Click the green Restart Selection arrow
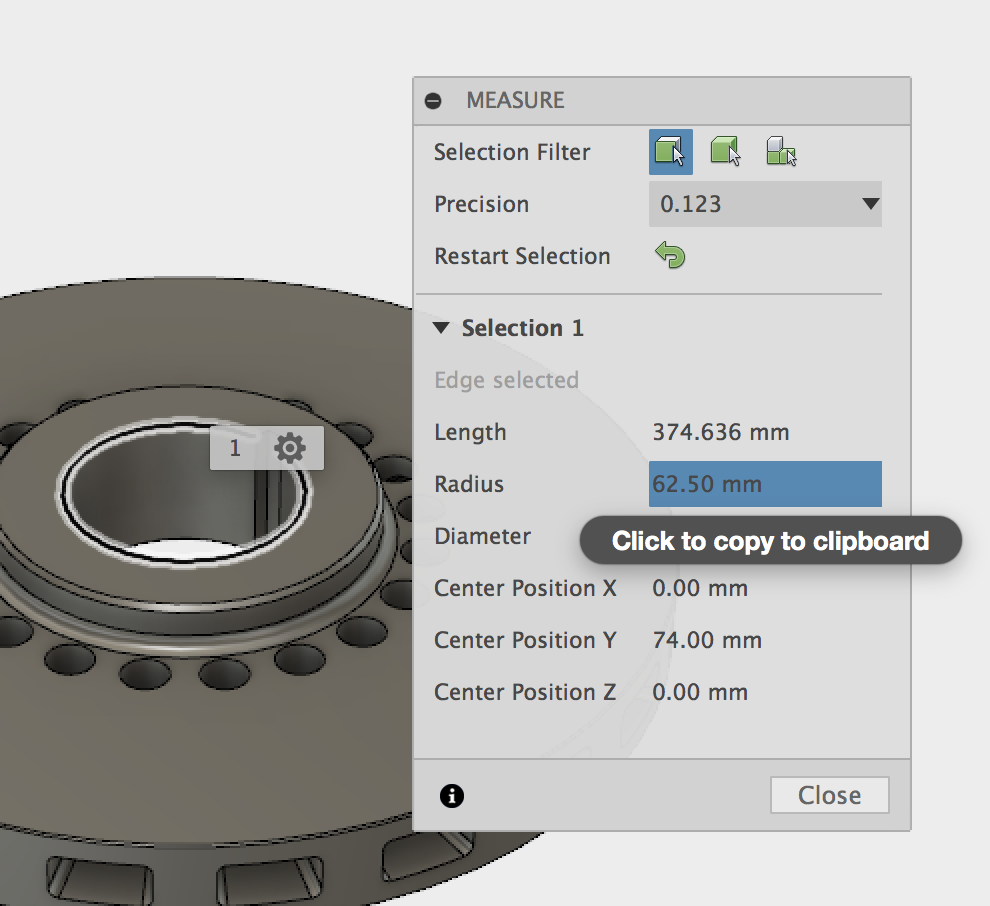The image size is (990, 906). 670,256
